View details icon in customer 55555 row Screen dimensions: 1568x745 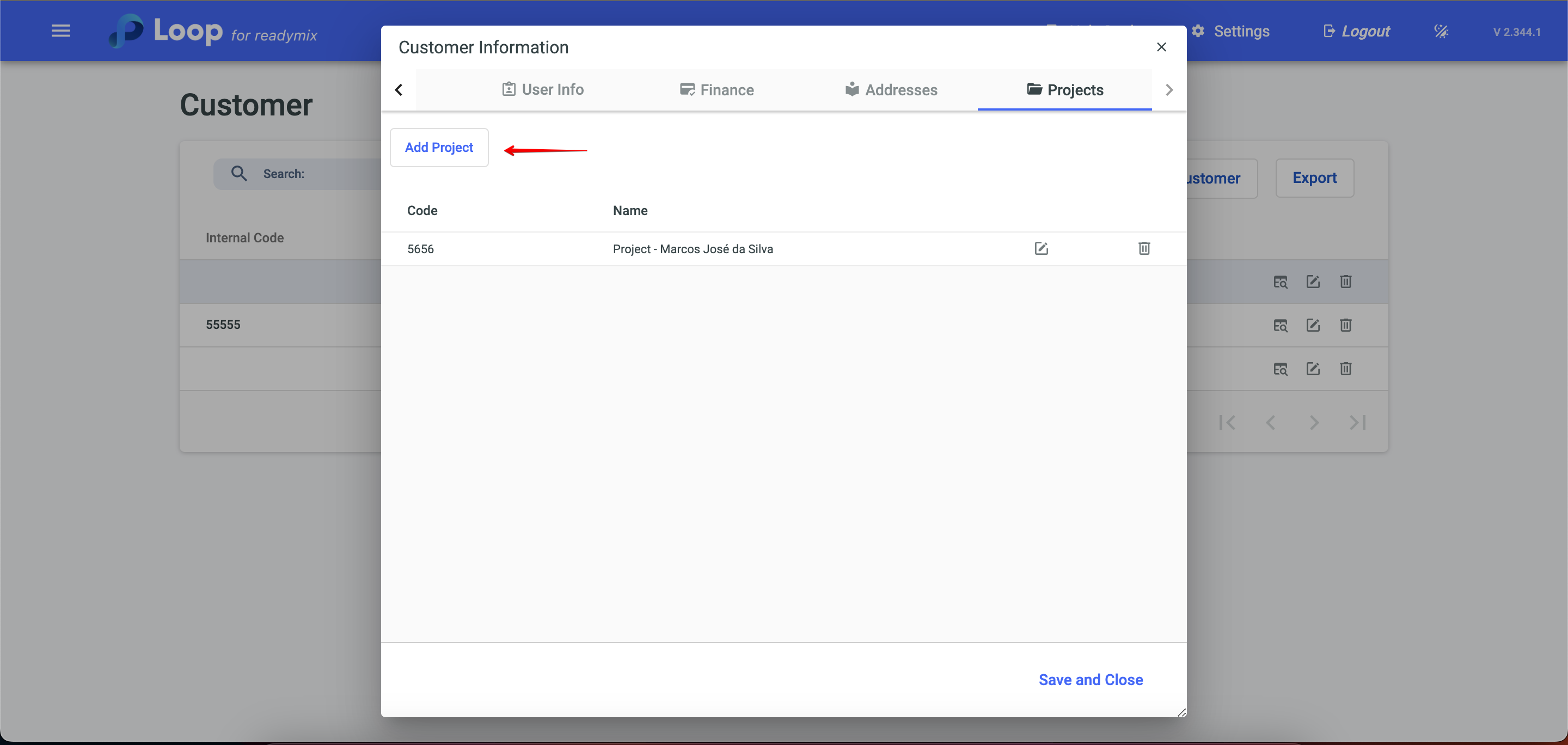(x=1280, y=325)
